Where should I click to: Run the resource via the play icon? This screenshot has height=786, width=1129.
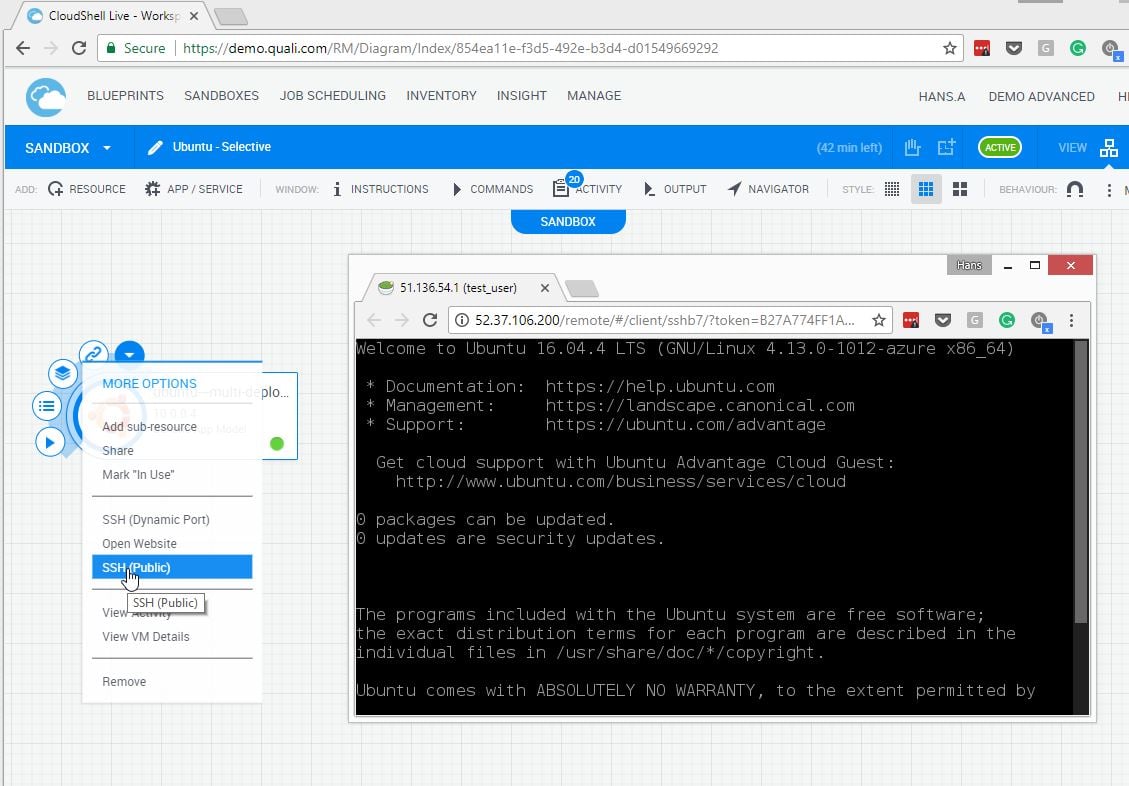tap(51, 441)
